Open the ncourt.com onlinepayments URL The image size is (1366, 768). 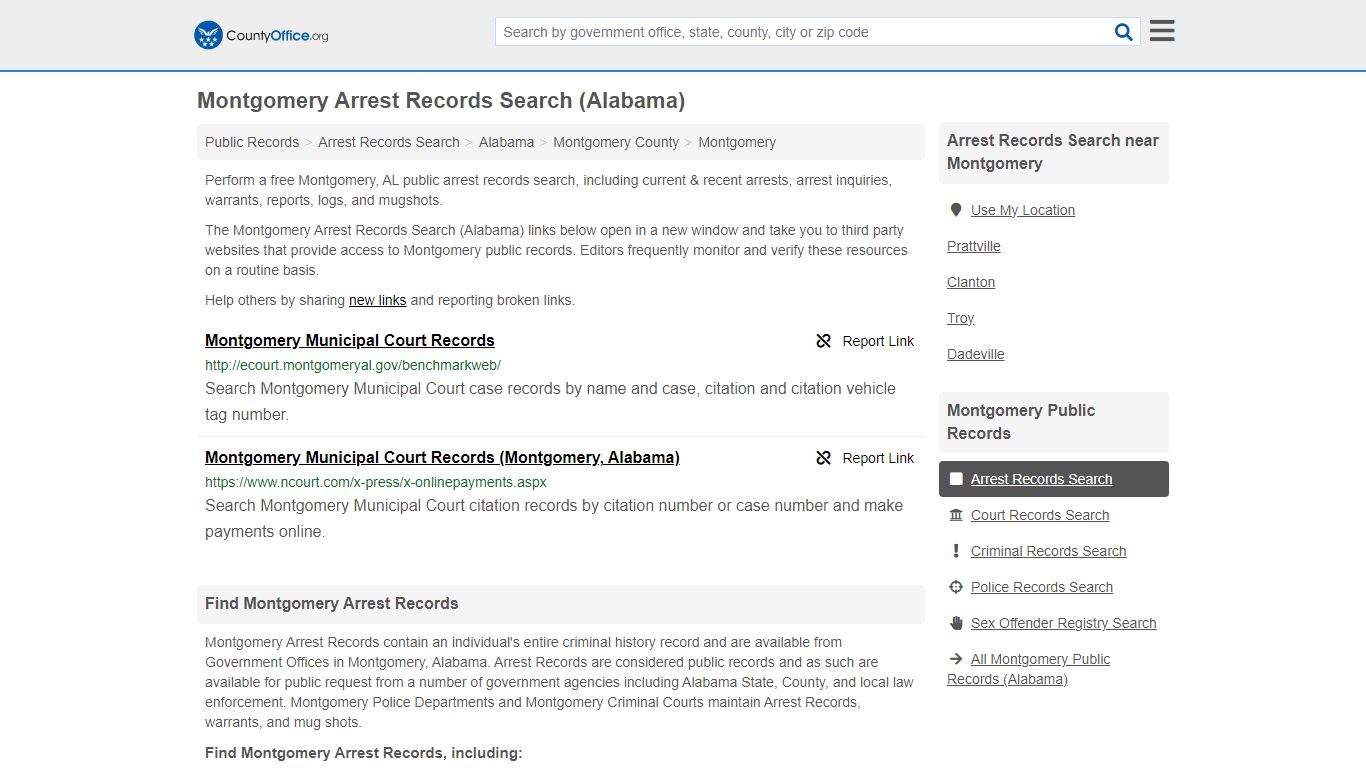click(376, 482)
